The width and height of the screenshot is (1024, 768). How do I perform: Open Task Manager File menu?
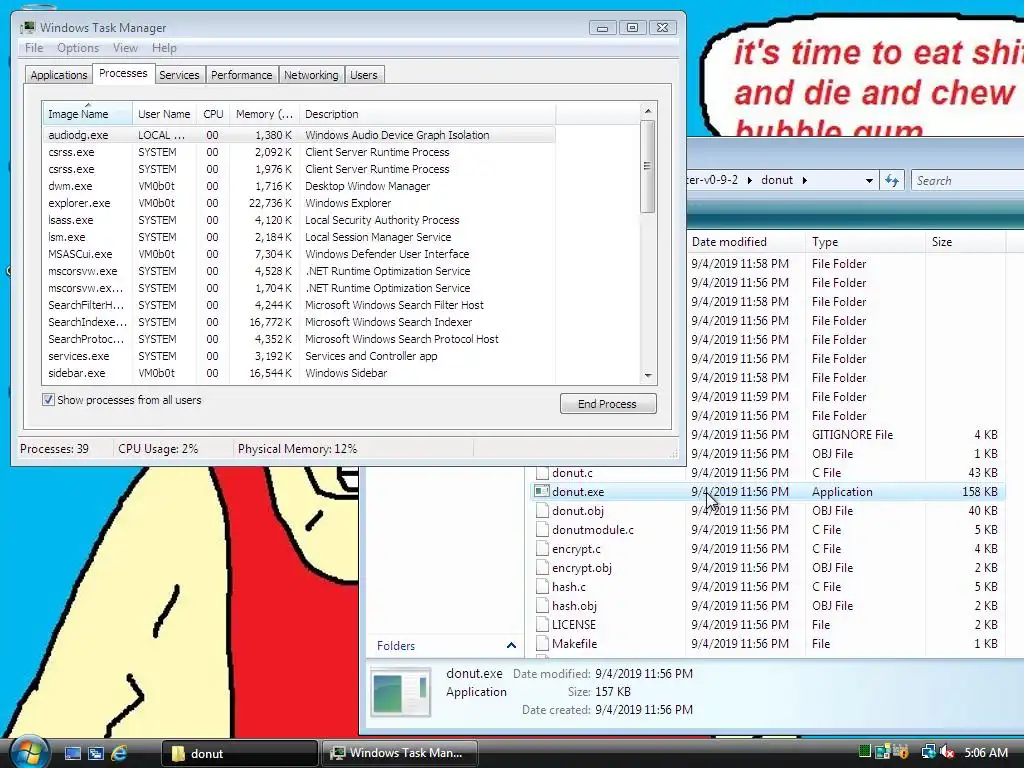coord(34,48)
